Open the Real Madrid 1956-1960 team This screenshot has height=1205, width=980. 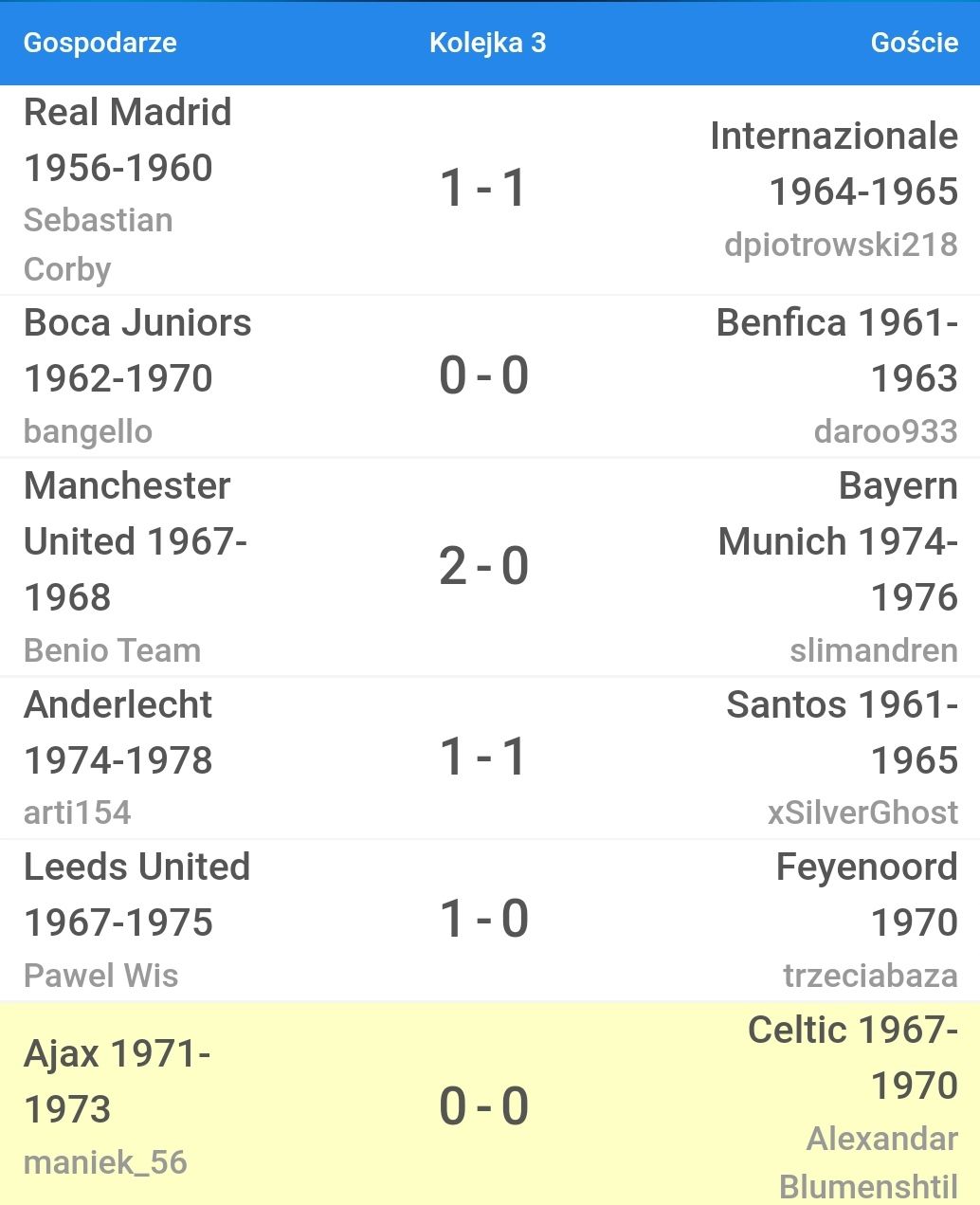pos(127,139)
